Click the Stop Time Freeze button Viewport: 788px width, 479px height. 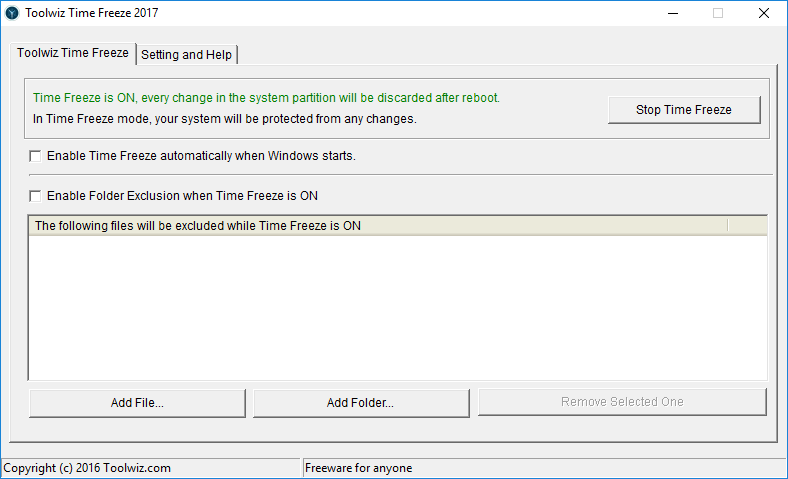(684, 110)
